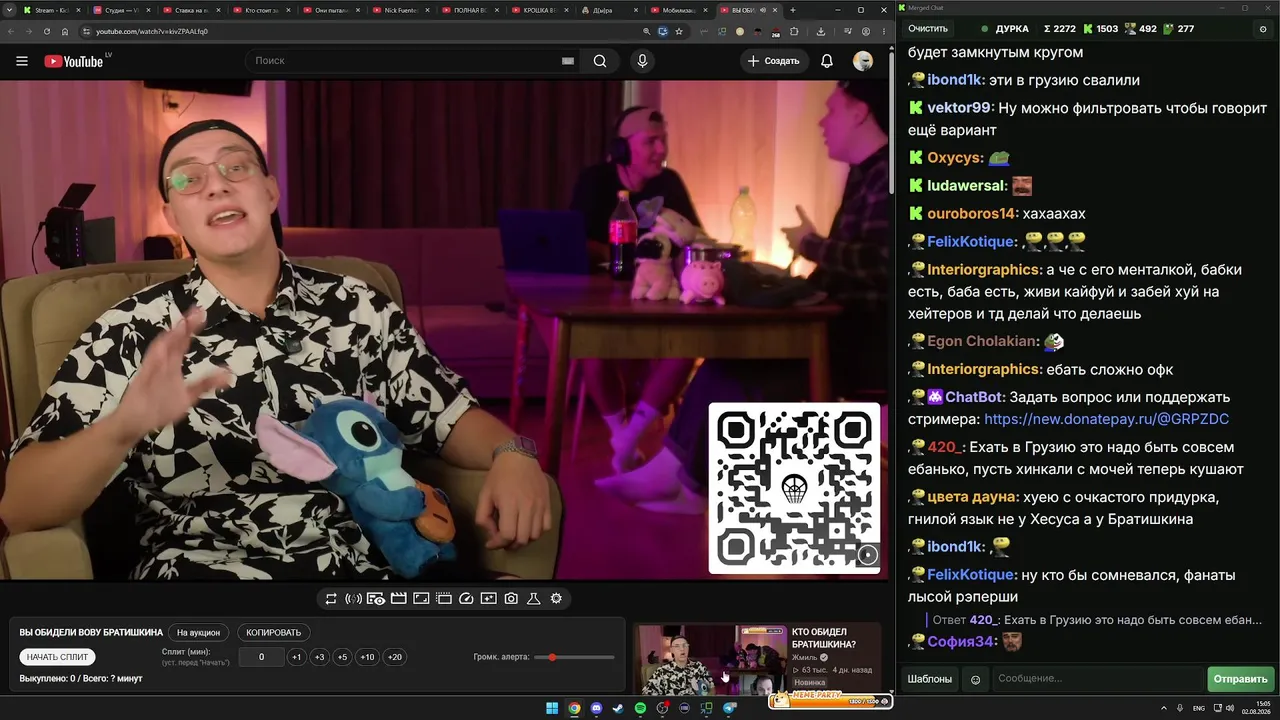Add 20 minutes with the '+20' button
This screenshot has width=1280, height=720.
(x=394, y=657)
